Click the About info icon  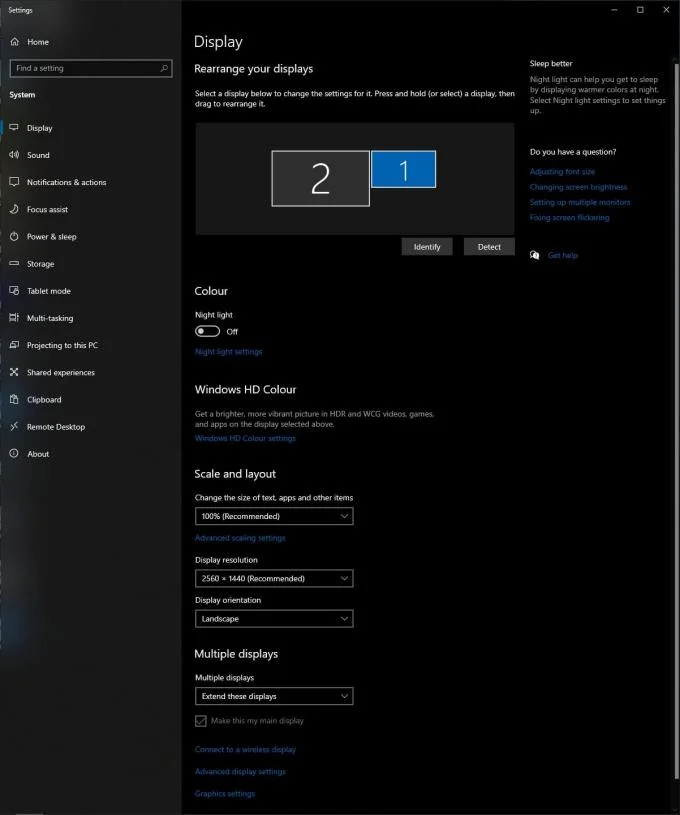tap(14, 453)
